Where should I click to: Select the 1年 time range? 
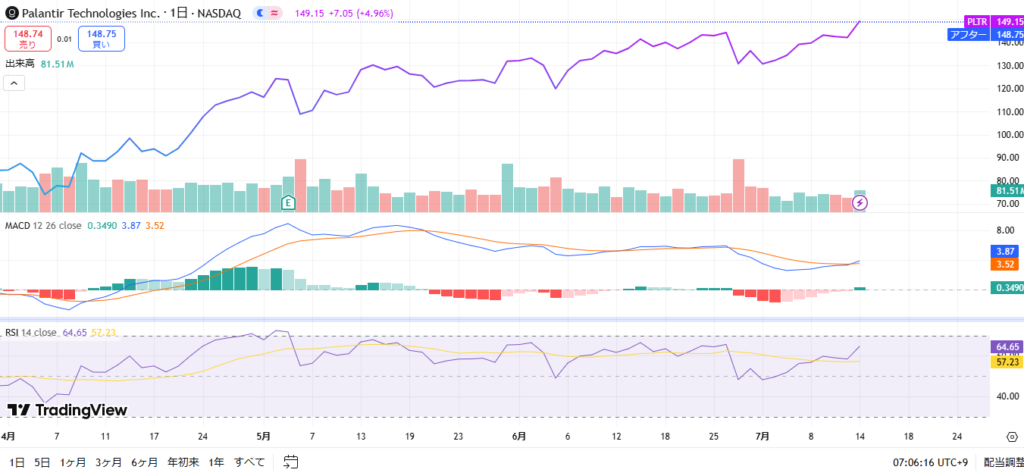[x=216, y=462]
